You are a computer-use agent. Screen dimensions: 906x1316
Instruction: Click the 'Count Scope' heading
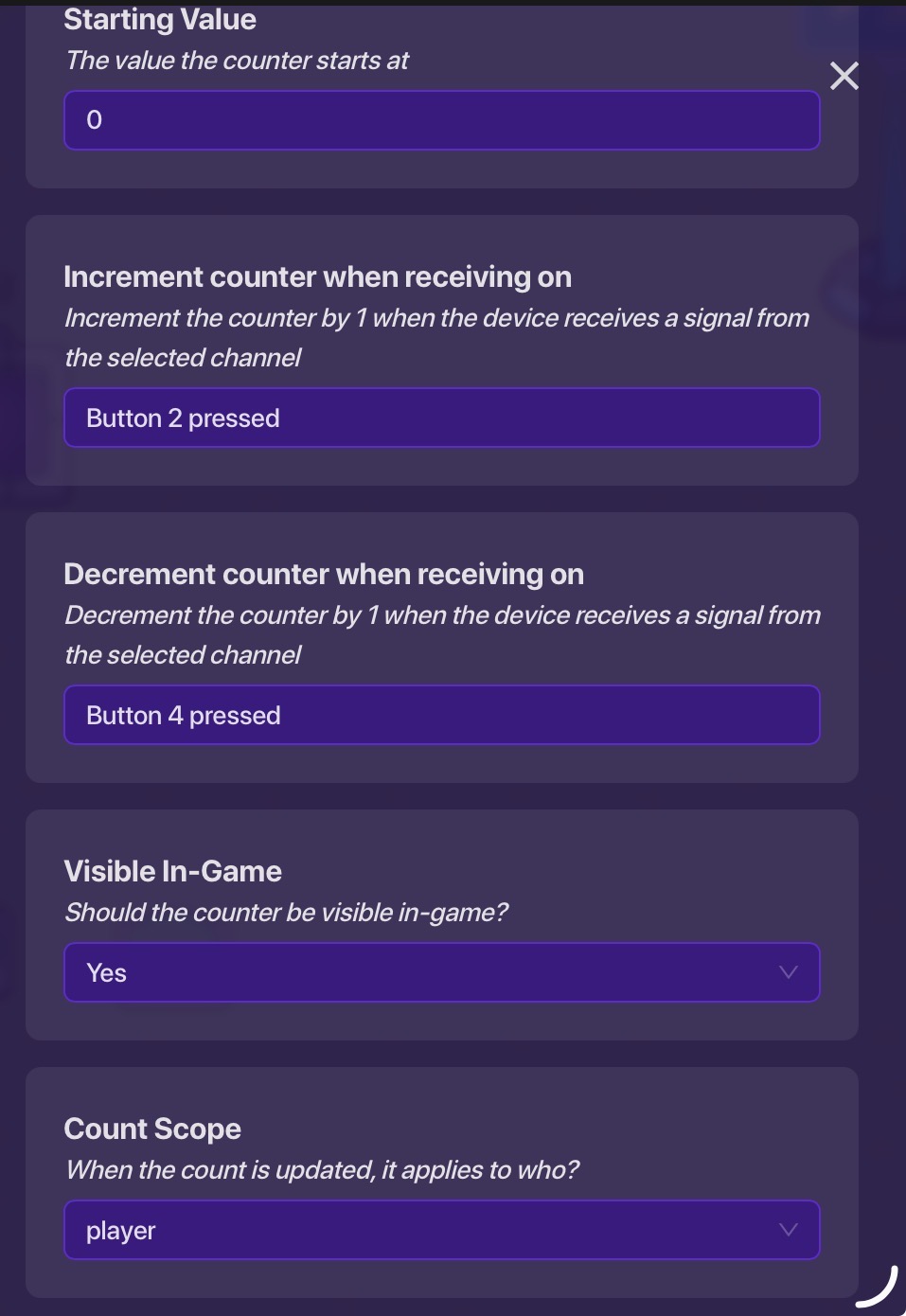[152, 1129]
